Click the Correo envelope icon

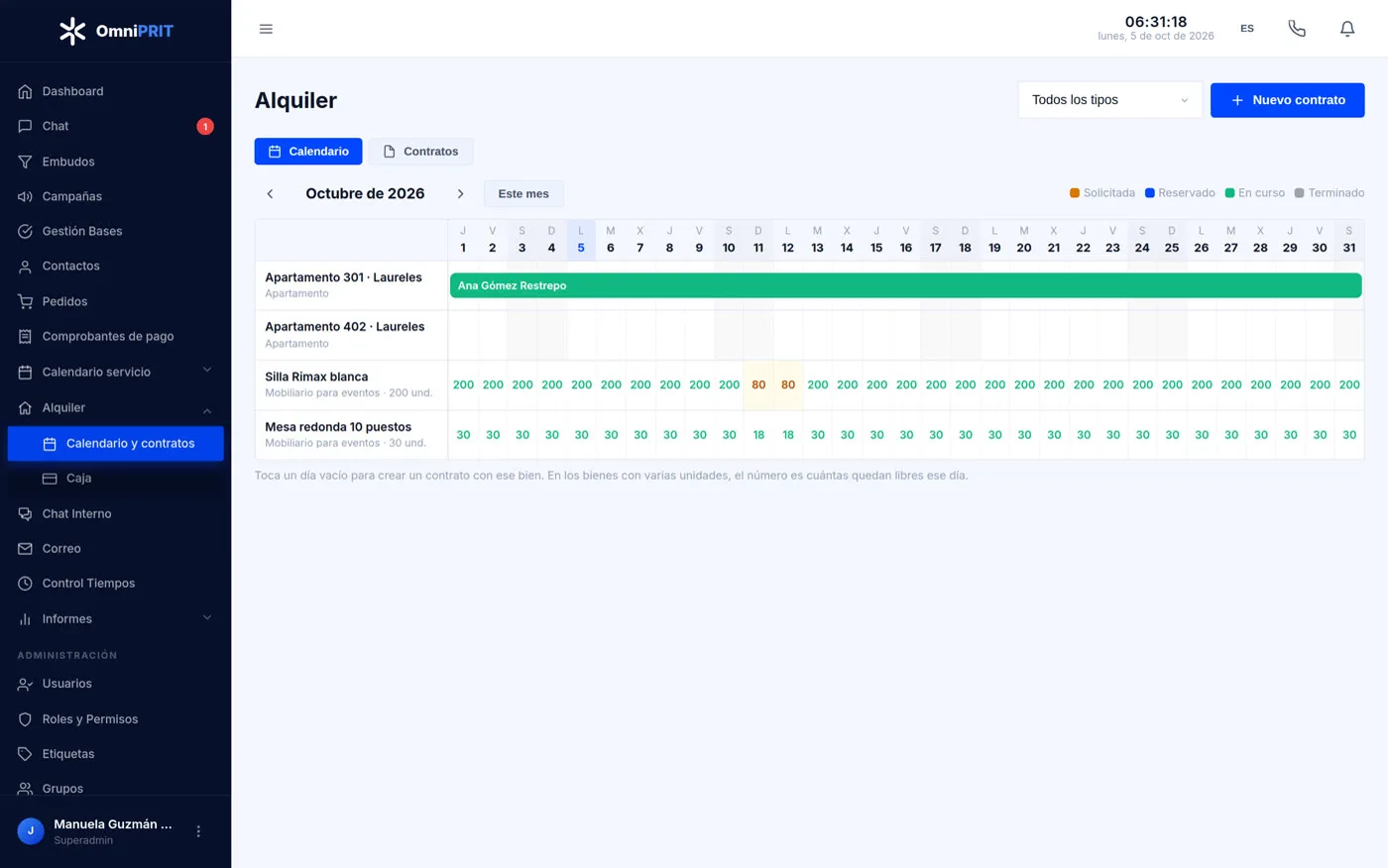click(x=25, y=548)
